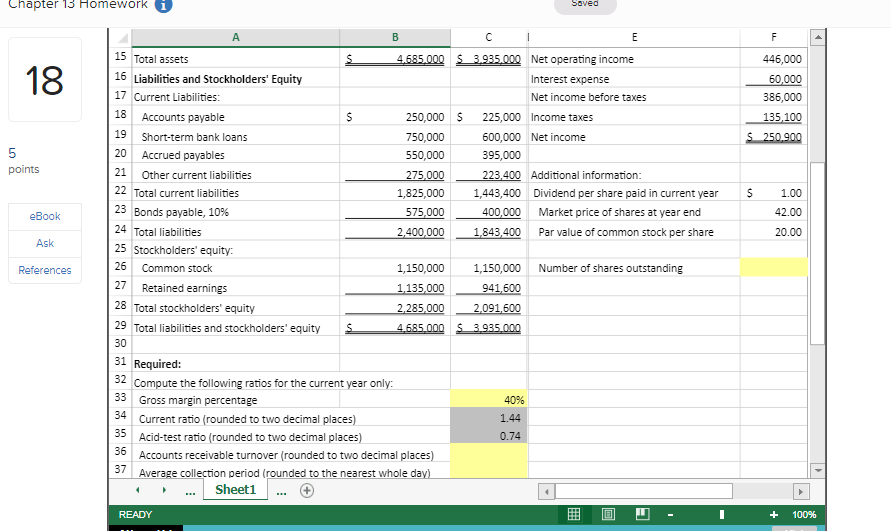The image size is (891, 531).
Task: Show more sheets ellipsis after Sheet1
Action: point(281,491)
